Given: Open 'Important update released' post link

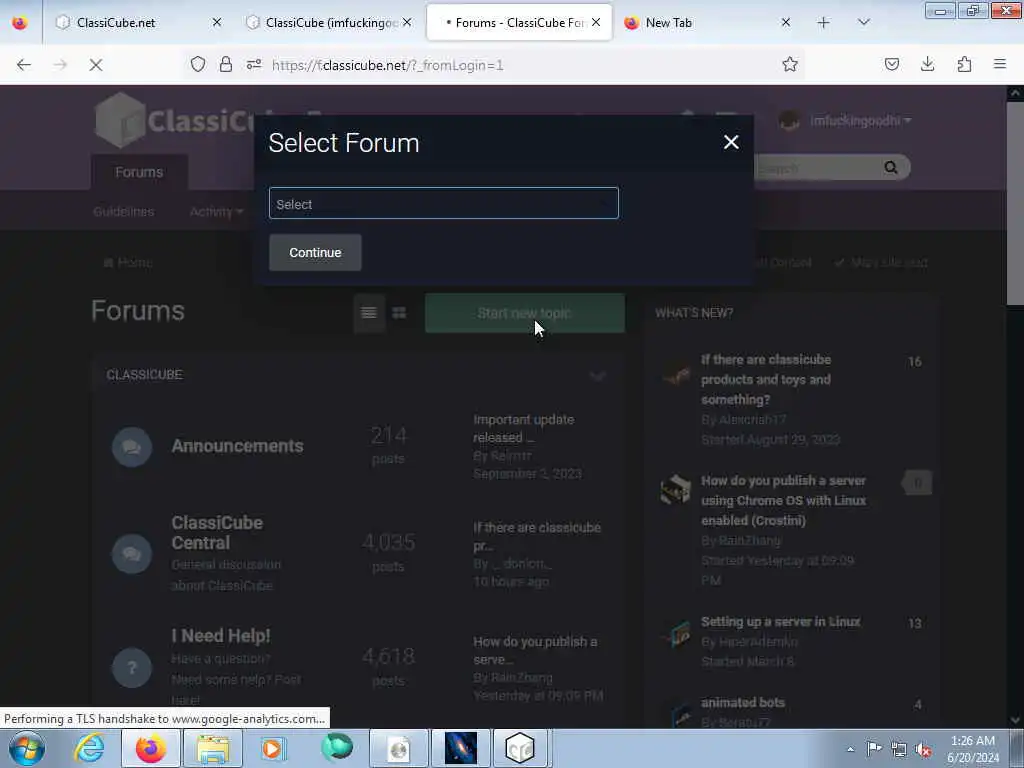Looking at the screenshot, I should 523,428.
